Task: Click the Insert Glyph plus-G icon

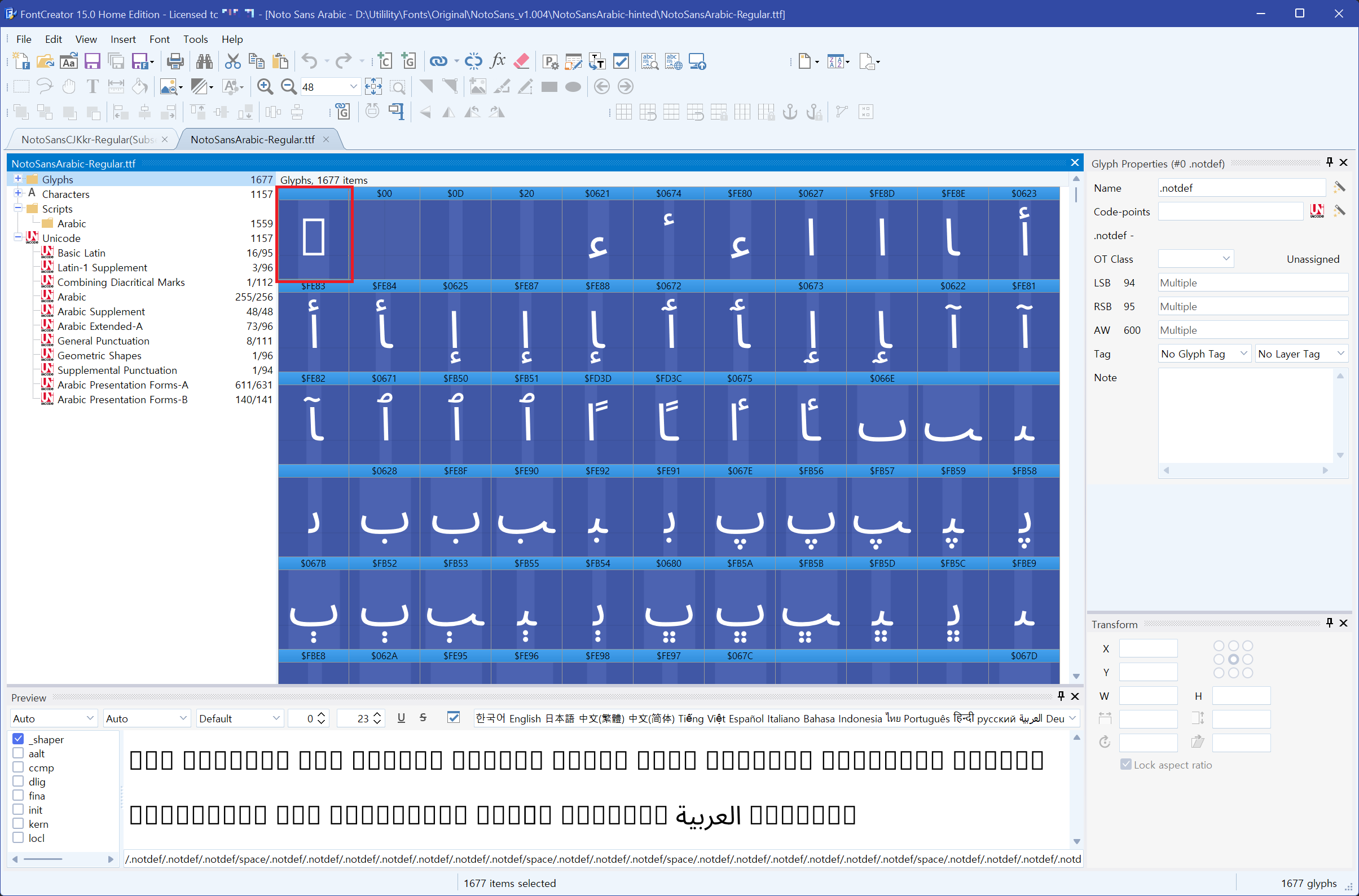Action: [x=409, y=61]
